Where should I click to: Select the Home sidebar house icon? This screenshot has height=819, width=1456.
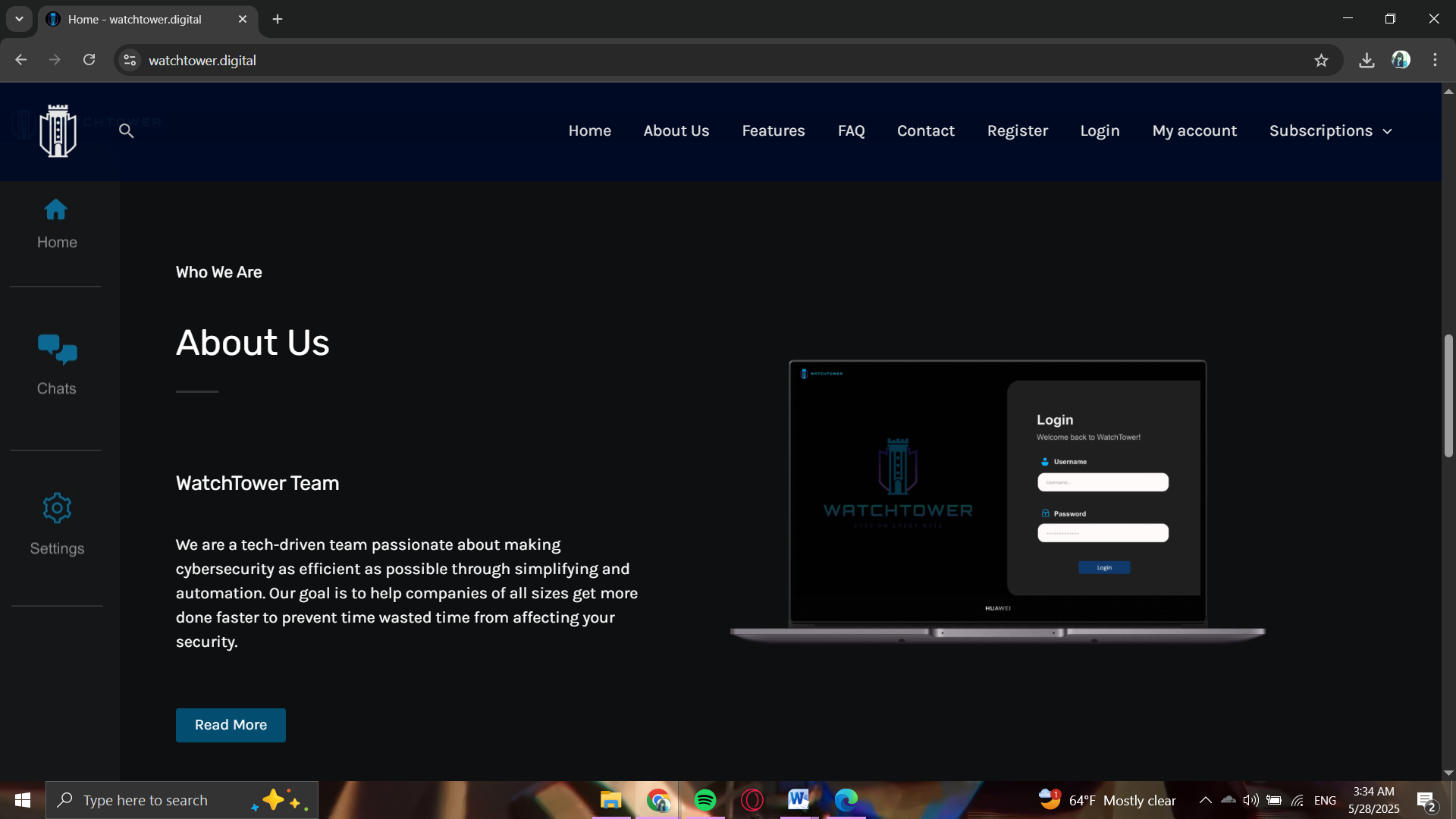click(x=55, y=209)
